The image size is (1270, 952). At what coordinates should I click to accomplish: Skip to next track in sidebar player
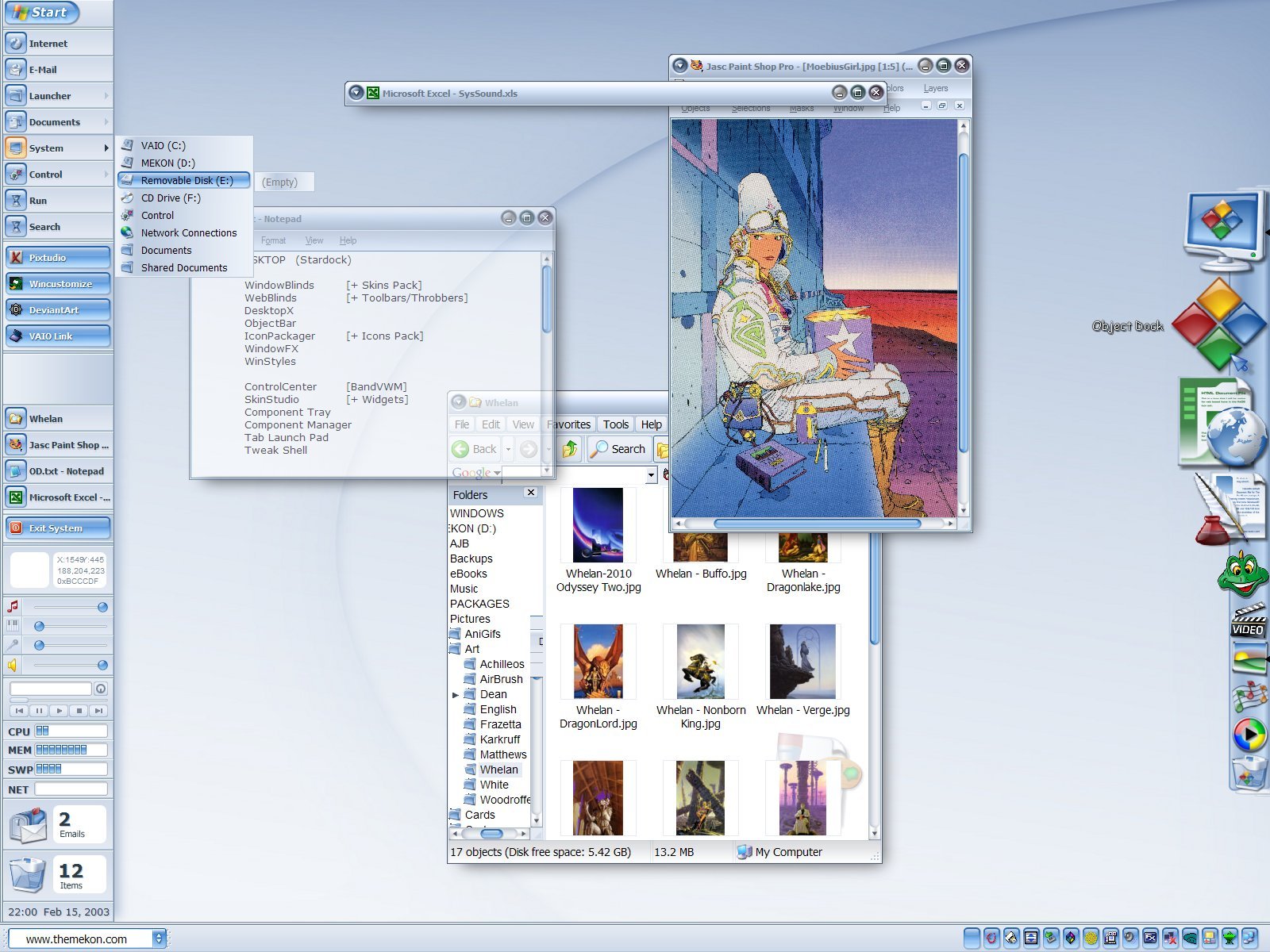[x=98, y=711]
